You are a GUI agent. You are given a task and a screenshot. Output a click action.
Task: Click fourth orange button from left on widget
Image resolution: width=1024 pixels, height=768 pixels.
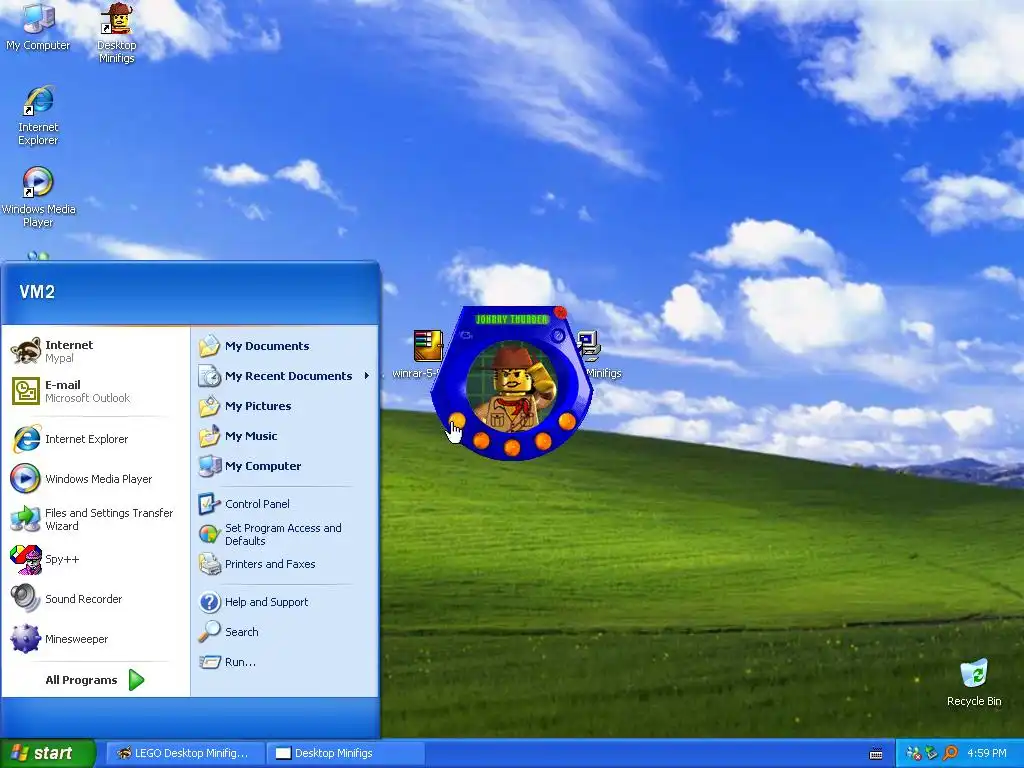pyautogui.click(x=543, y=441)
